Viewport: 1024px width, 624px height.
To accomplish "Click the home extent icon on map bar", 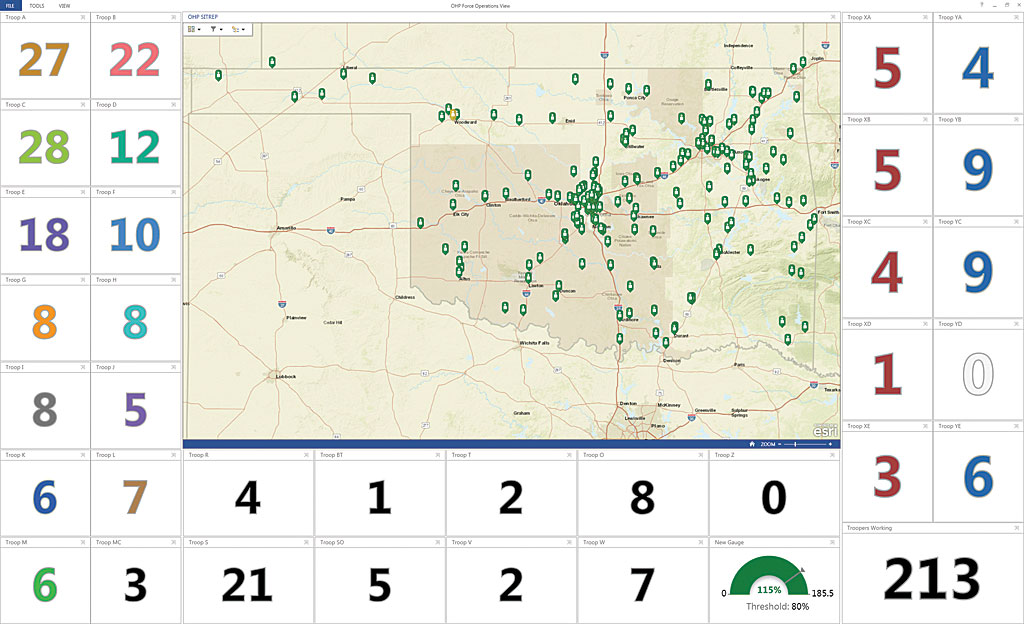I will 752,444.
